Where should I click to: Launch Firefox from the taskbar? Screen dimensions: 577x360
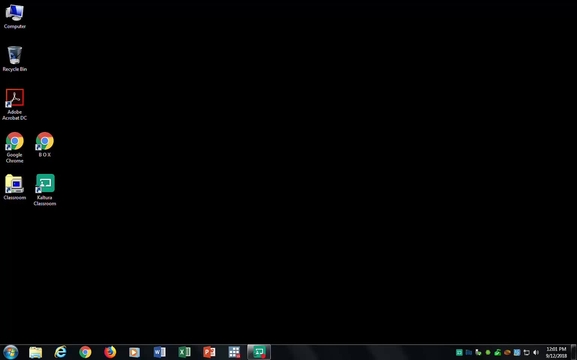coord(110,352)
